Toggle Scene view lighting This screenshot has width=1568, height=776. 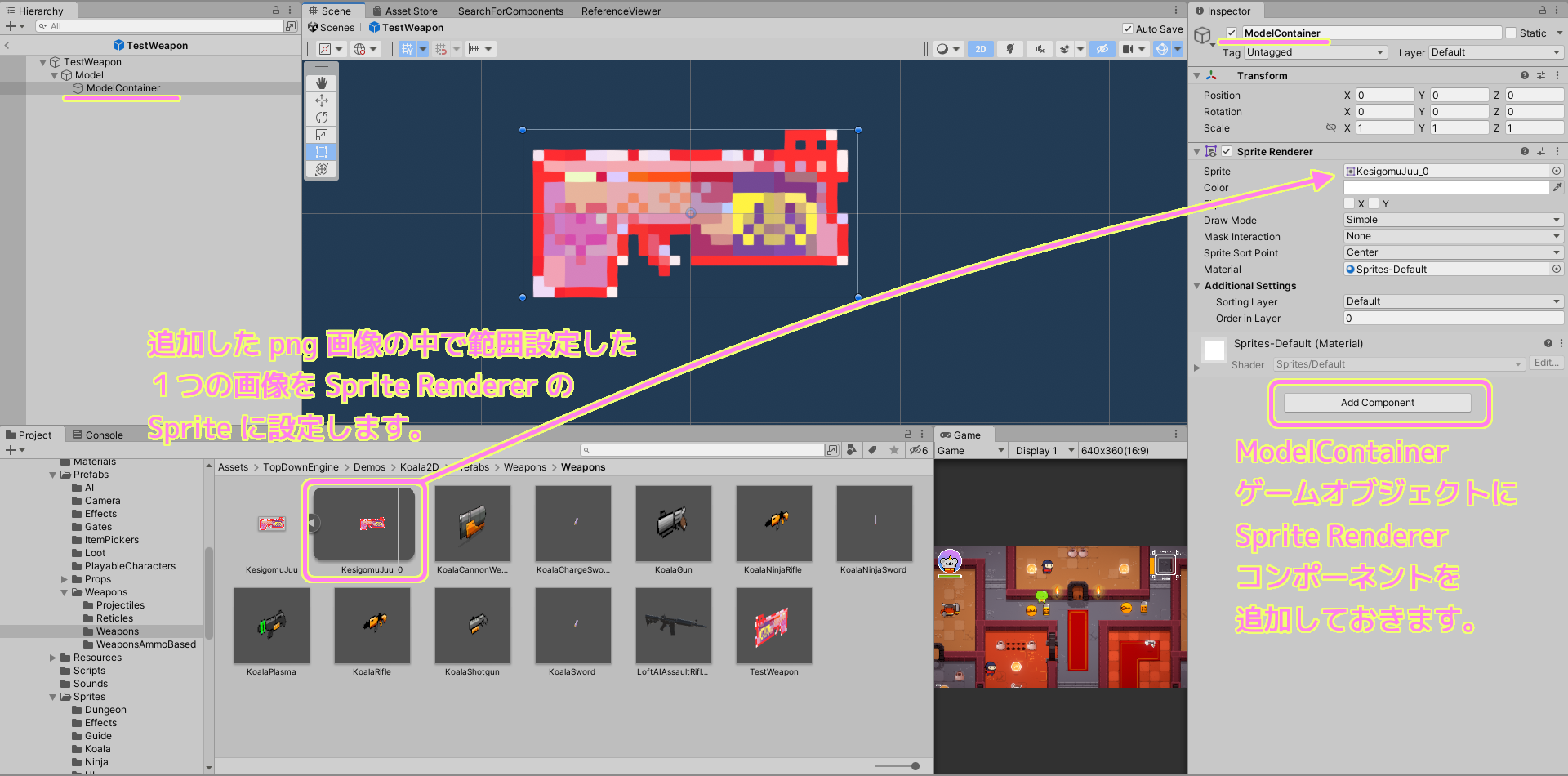1010,48
